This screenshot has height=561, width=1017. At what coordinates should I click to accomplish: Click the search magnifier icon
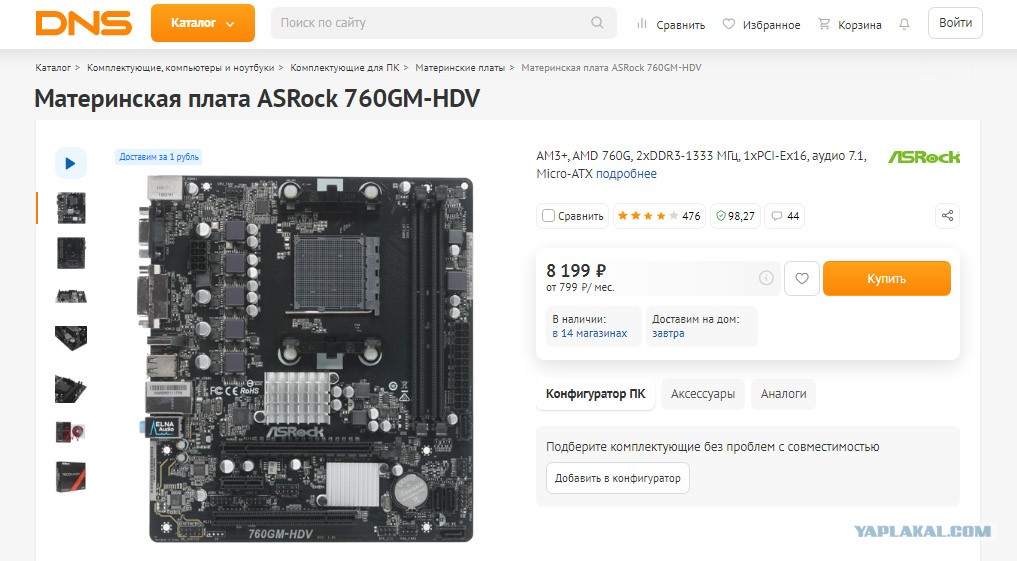[597, 23]
